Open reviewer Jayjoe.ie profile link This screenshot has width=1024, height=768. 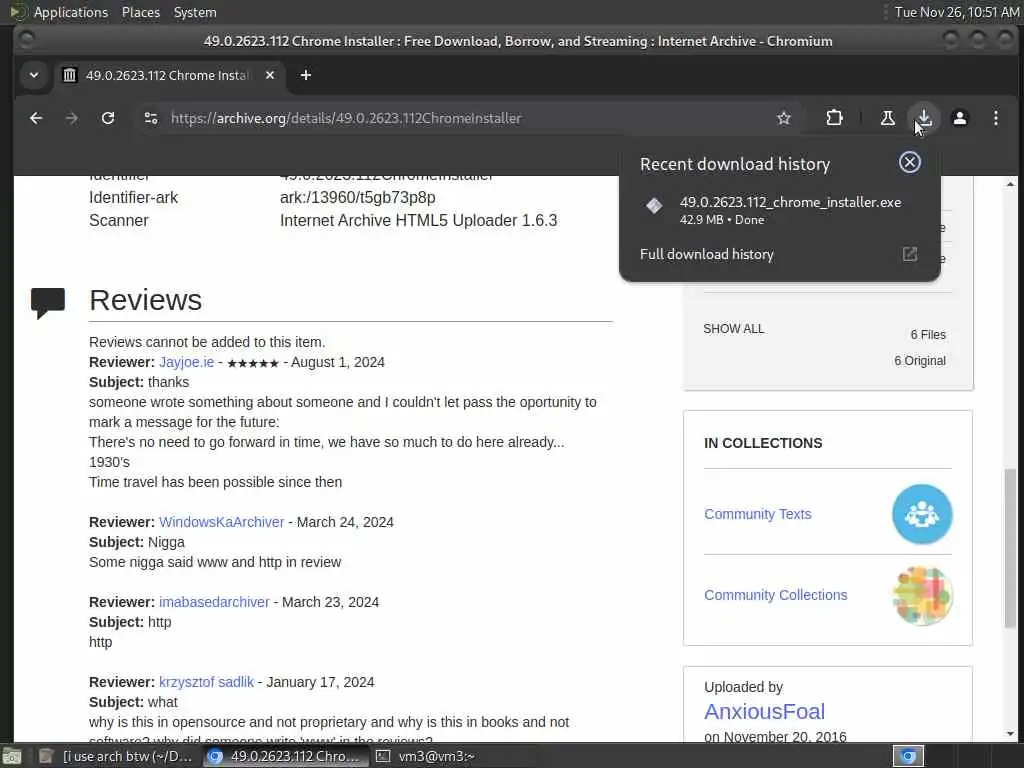click(186, 362)
